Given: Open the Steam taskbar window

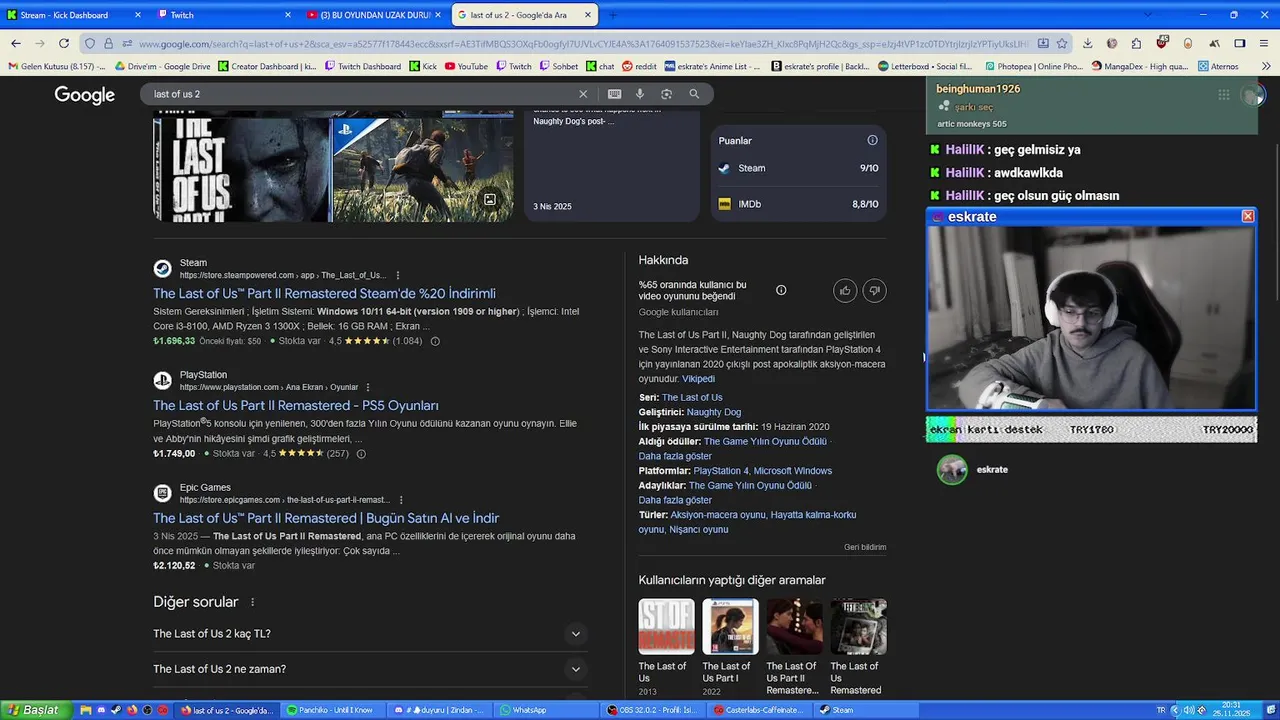Looking at the screenshot, I should pyautogui.click(x=866, y=710).
